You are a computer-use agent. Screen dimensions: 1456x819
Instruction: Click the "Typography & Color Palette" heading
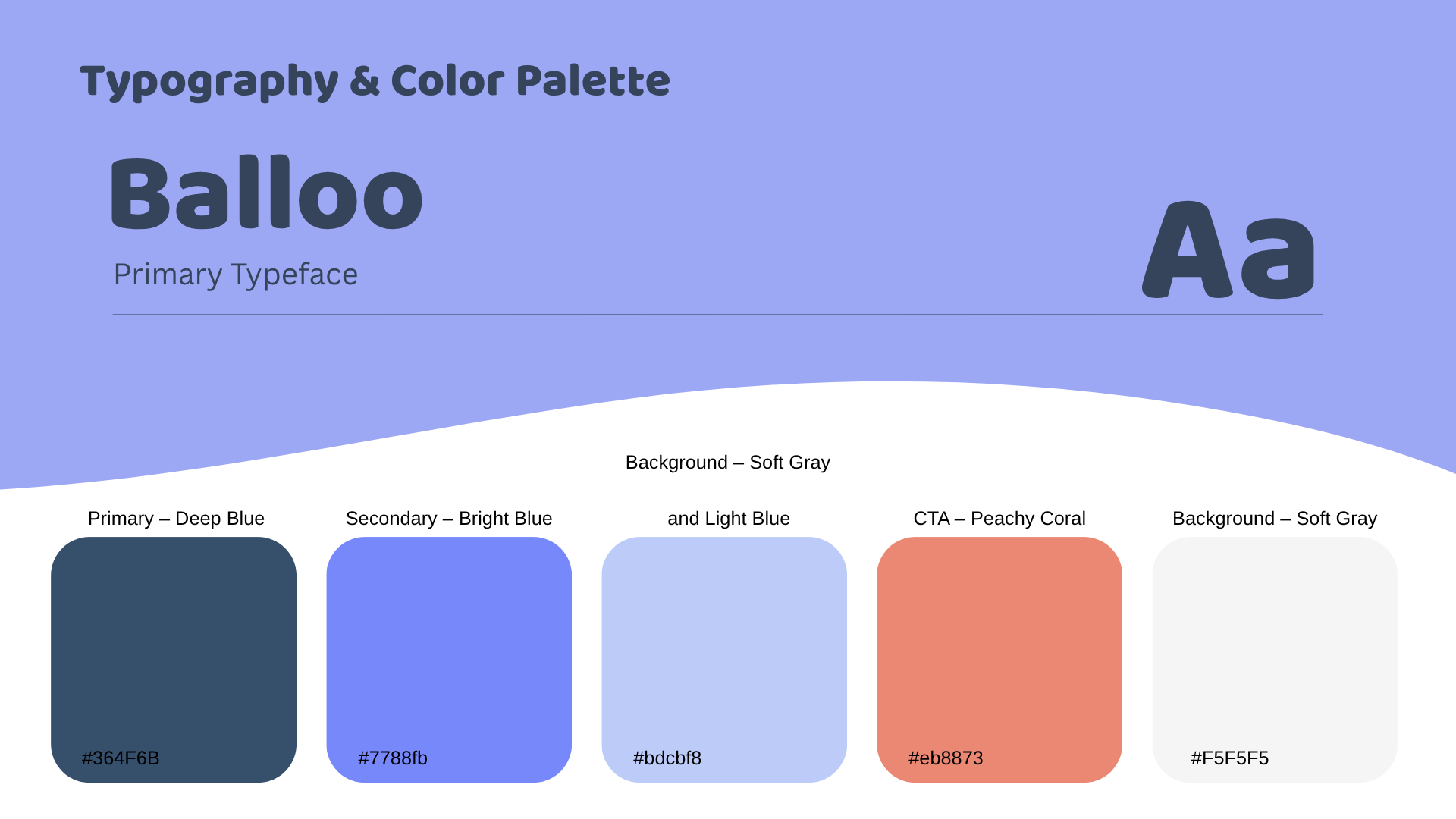click(375, 81)
